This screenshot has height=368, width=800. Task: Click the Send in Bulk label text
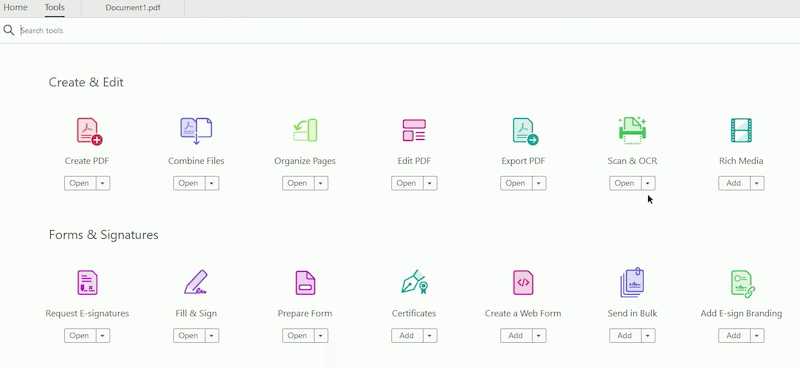pos(632,313)
